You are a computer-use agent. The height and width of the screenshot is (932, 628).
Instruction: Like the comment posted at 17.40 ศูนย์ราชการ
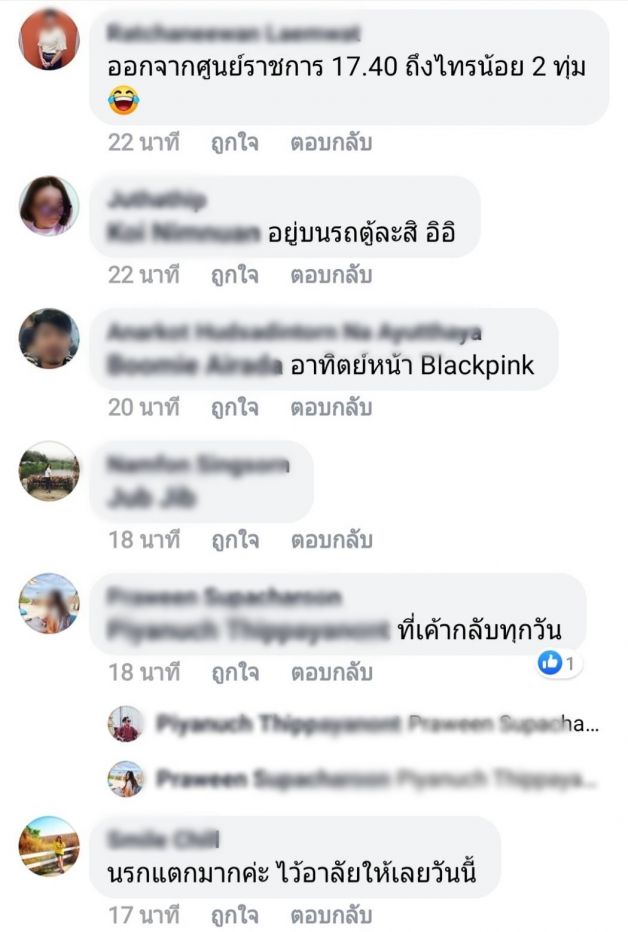(x=235, y=143)
